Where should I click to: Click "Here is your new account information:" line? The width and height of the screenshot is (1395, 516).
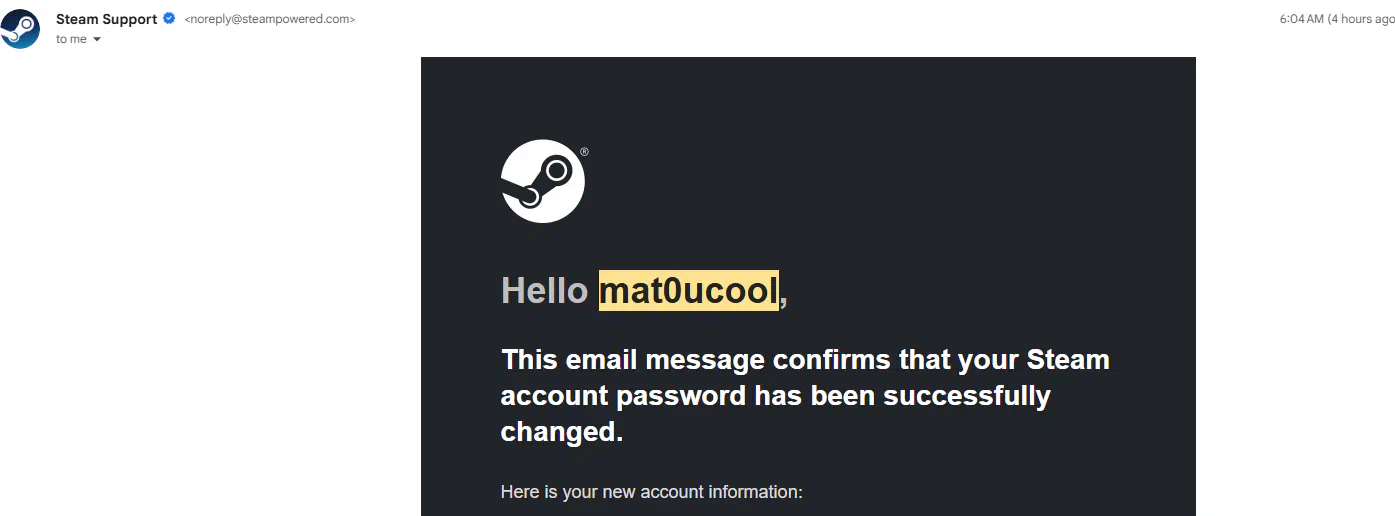tap(651, 492)
